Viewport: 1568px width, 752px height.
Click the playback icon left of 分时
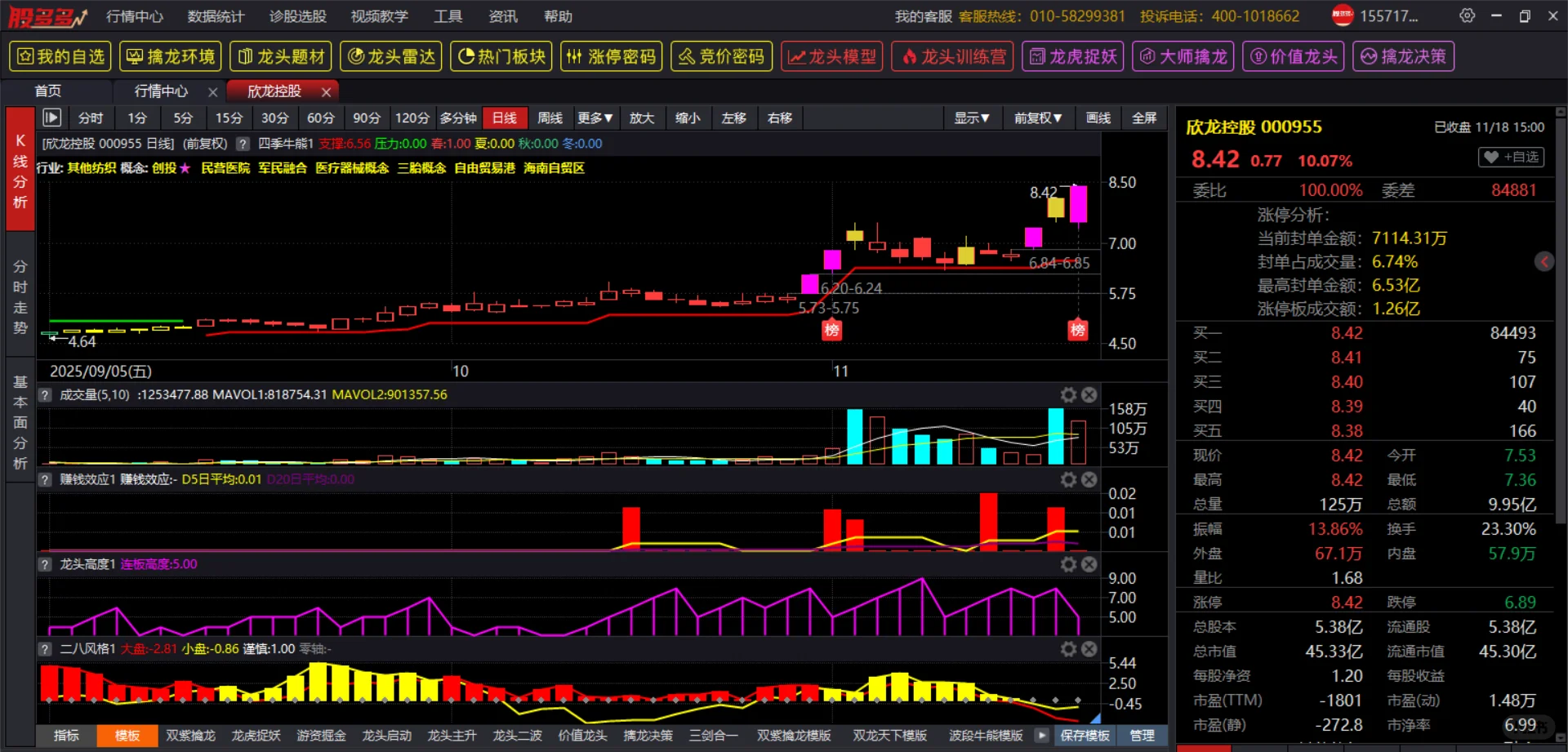51,118
